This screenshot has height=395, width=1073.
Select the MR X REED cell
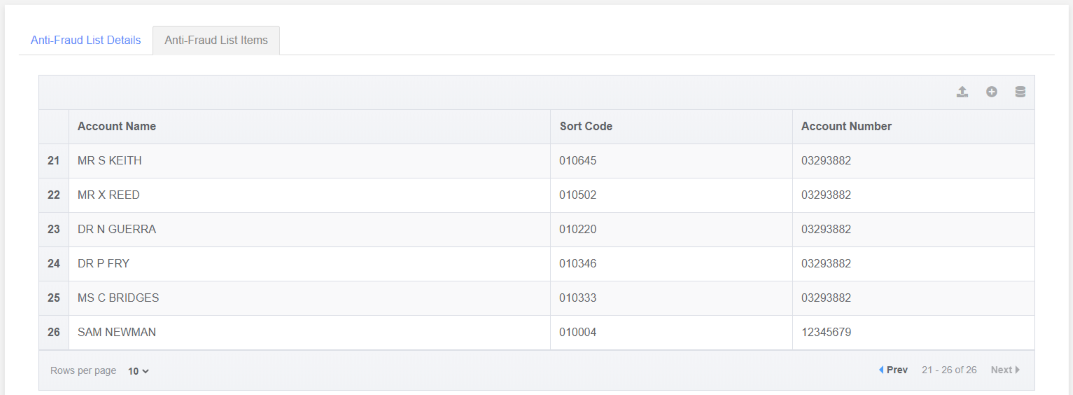pyautogui.click(x=309, y=195)
